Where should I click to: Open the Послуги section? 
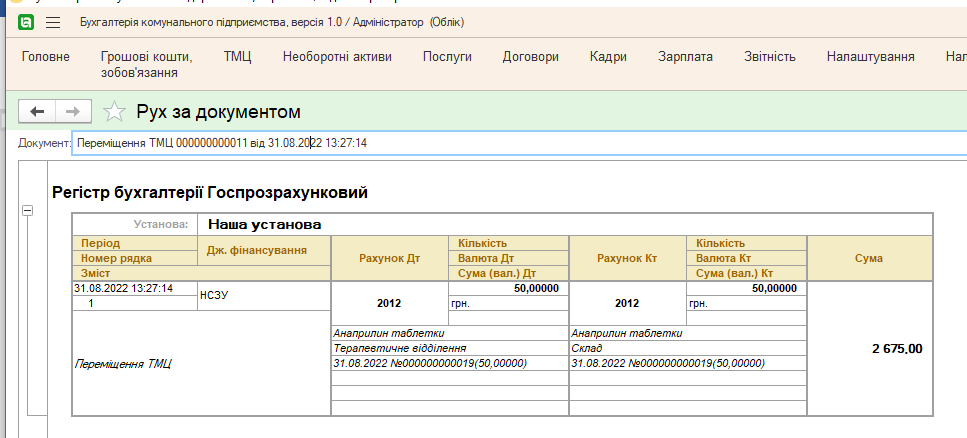[447, 57]
